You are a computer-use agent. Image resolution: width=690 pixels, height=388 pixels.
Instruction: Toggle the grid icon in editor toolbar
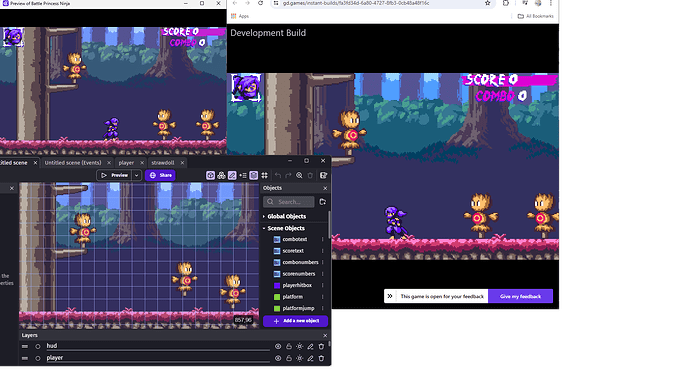264,175
